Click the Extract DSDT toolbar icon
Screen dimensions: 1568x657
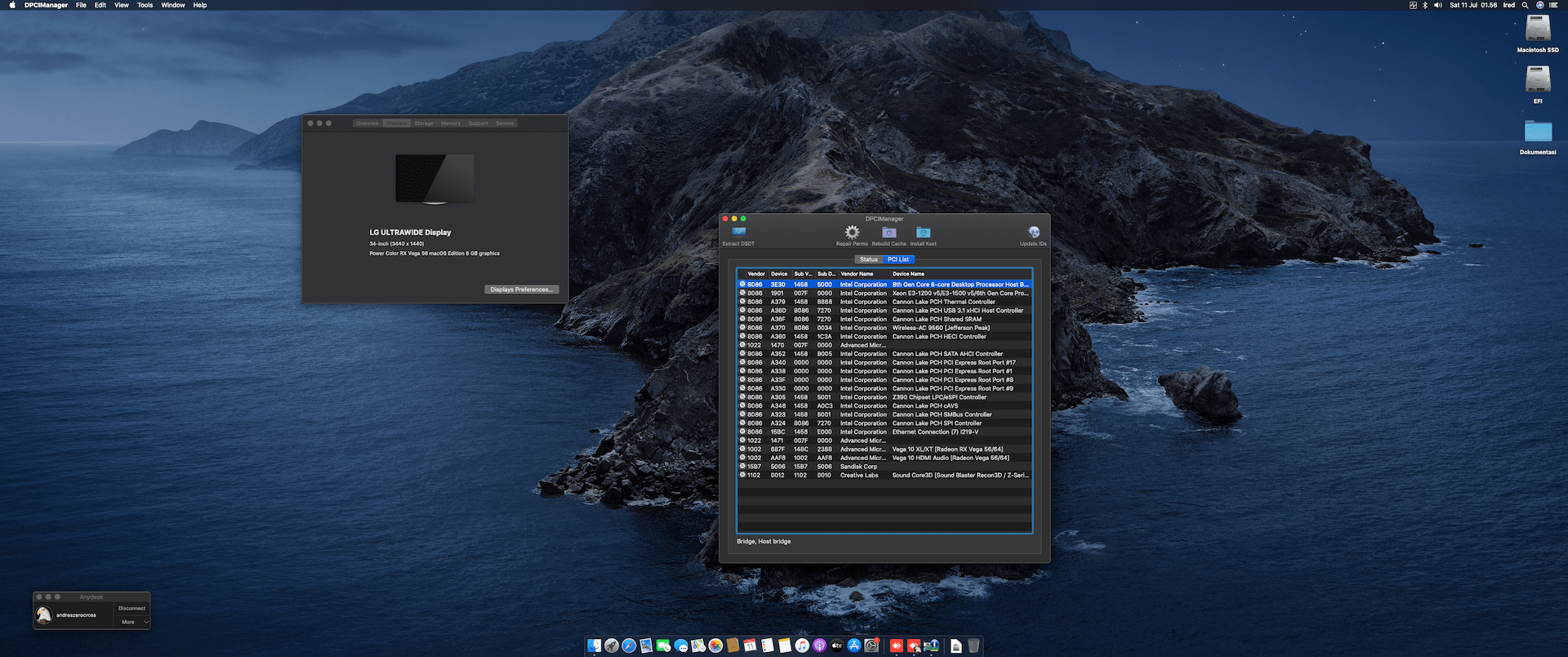coord(738,233)
